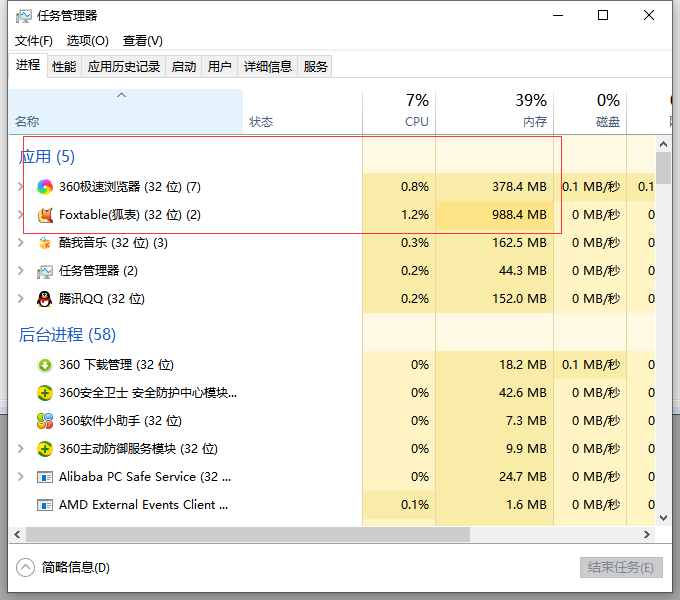Sort by the CPU column header
680x600 pixels.
coord(399,111)
